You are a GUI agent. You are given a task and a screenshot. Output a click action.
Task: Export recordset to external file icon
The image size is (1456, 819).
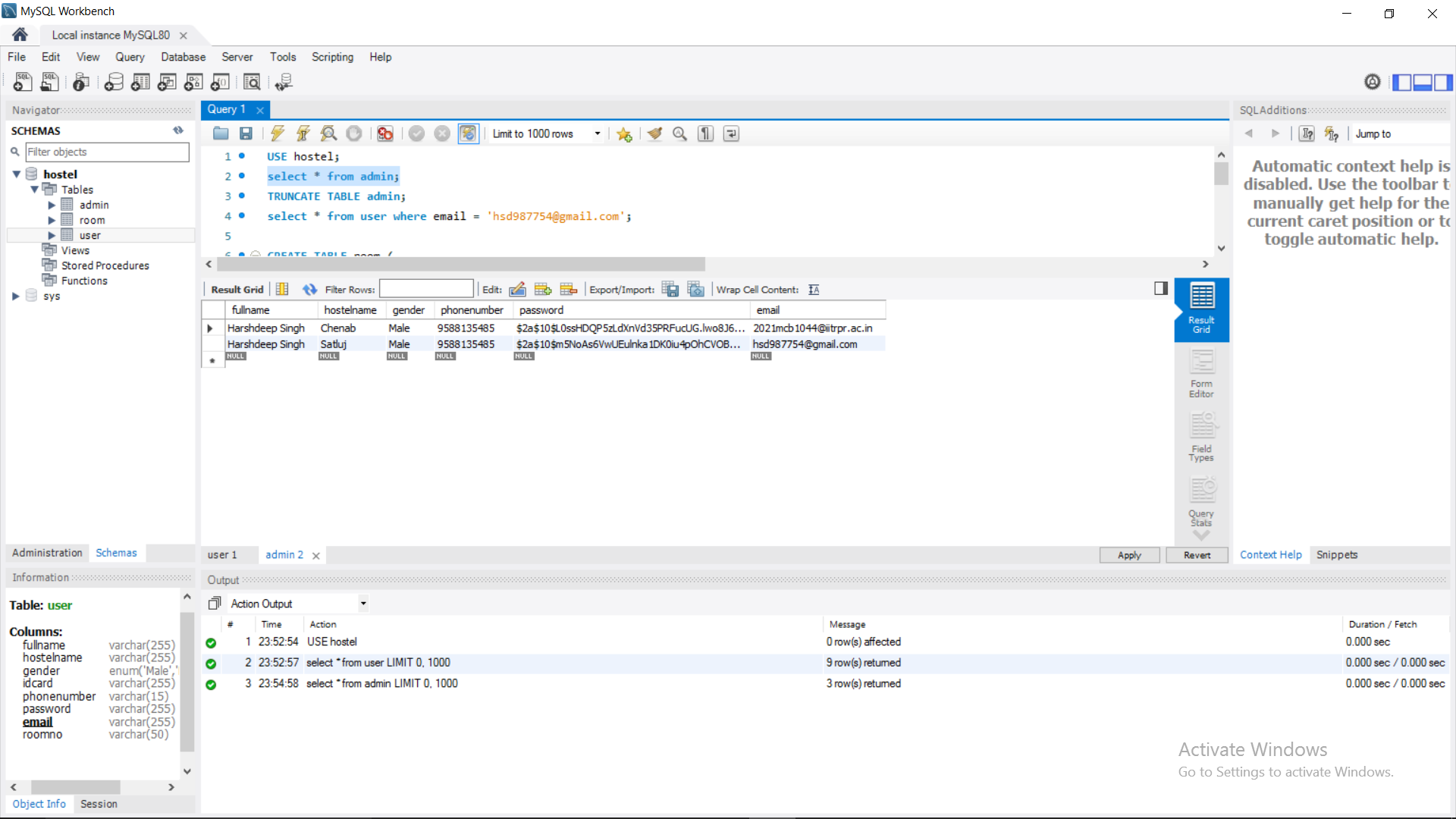pos(670,289)
